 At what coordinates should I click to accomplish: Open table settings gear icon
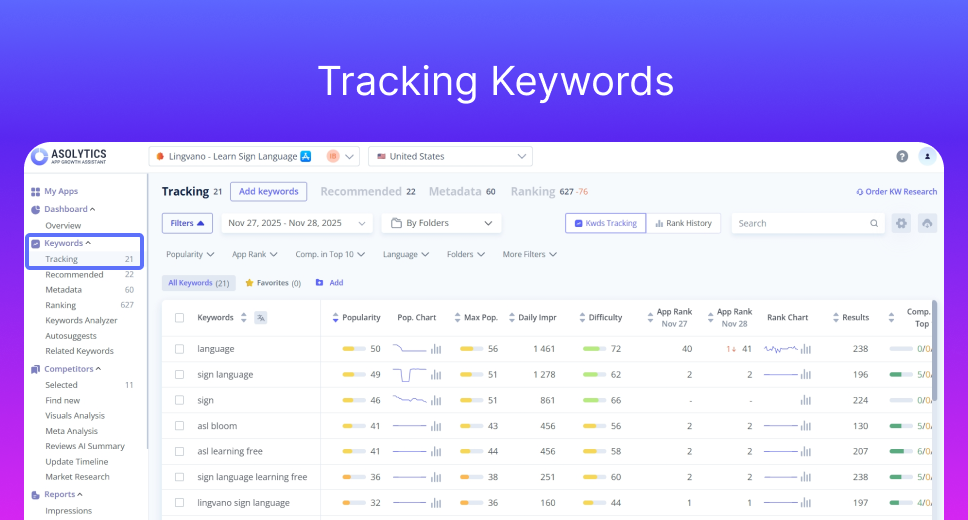[x=901, y=223]
